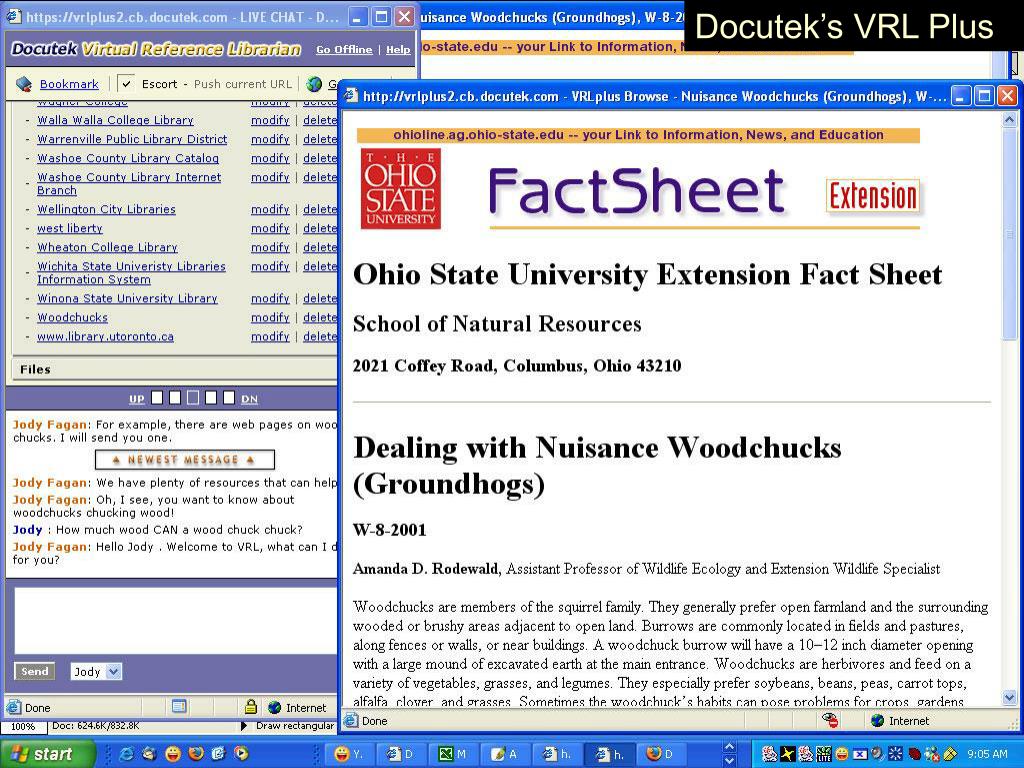Open www.library.utoronto.ca bookmark
1024x768 pixels.
coord(105,336)
